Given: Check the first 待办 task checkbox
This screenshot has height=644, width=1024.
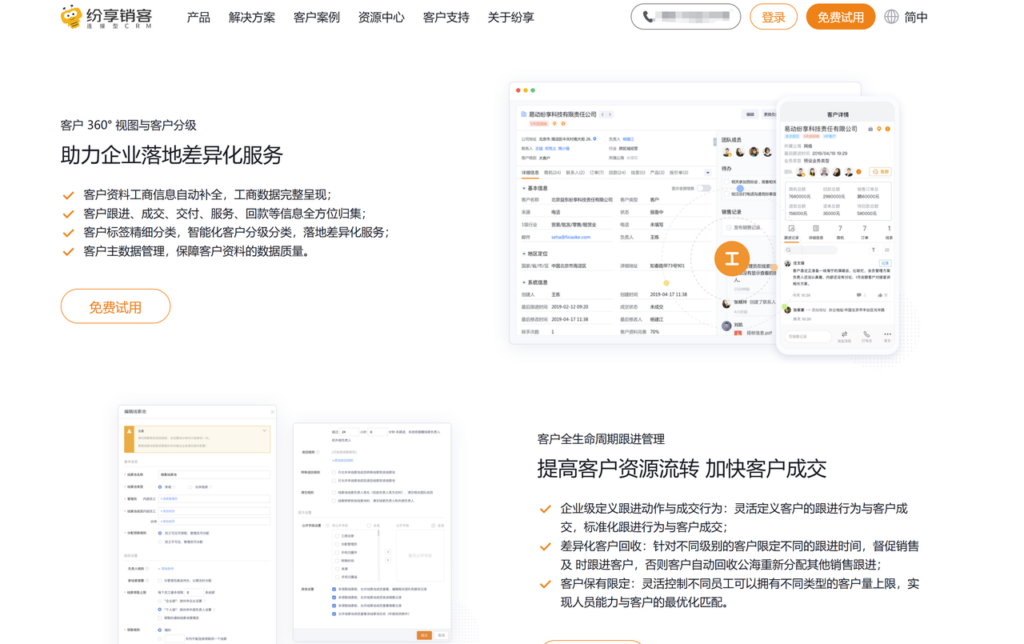Looking at the screenshot, I should 727,180.
